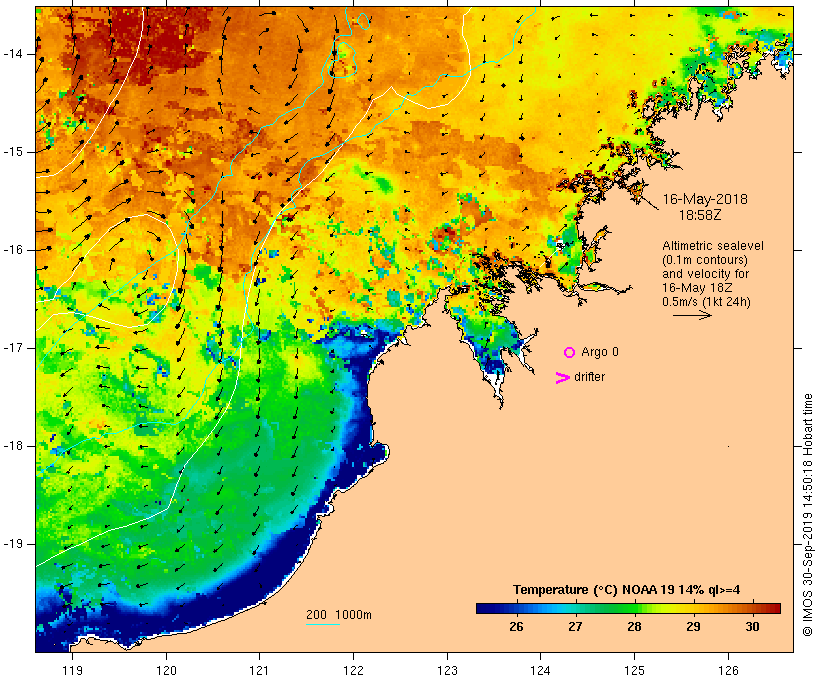This screenshot has width=820, height=680.
Task: Click the dark red end of the temperature colorbar
Action: (x=775, y=608)
